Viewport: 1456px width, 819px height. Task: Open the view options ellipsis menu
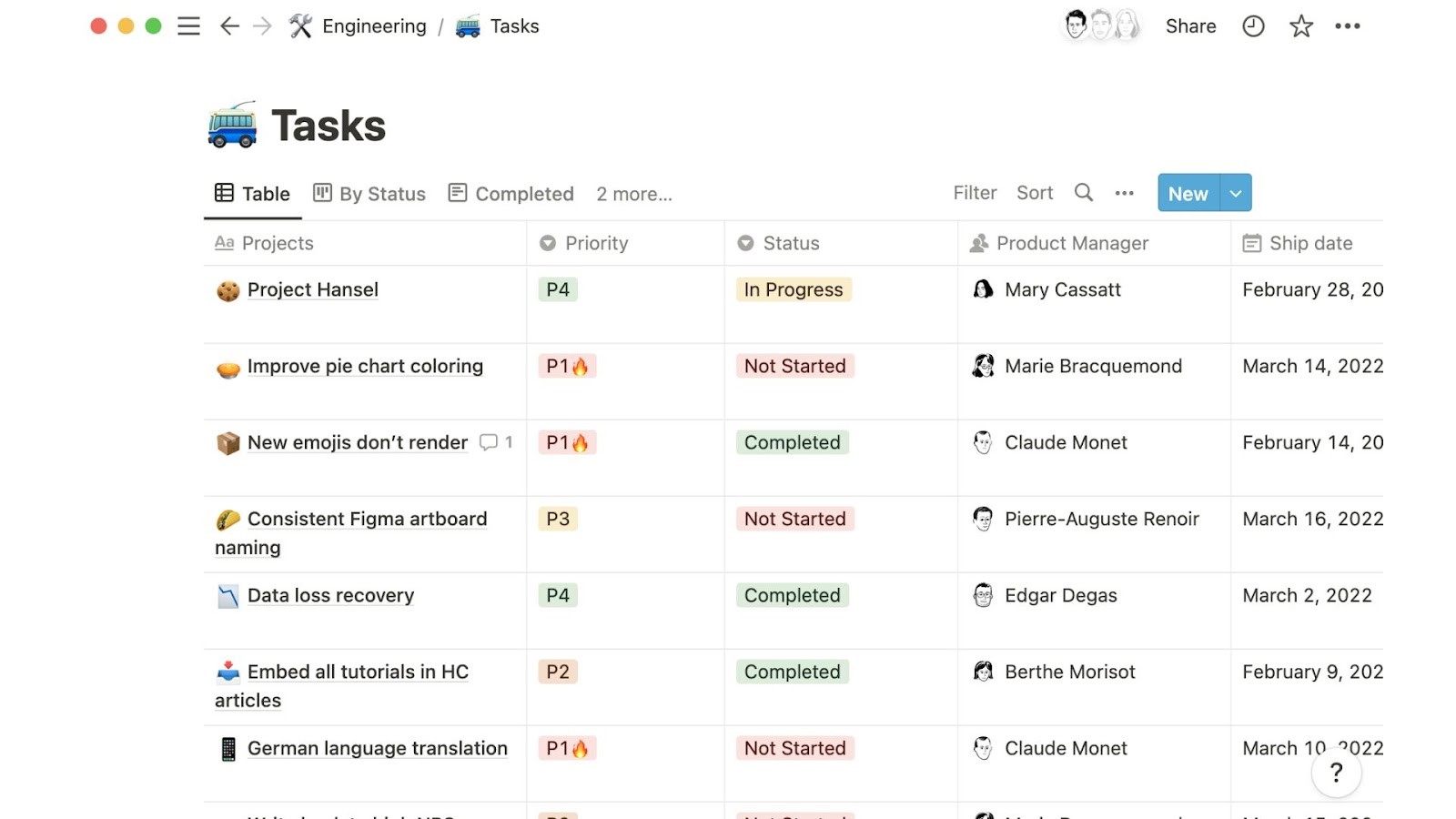pos(1125,193)
